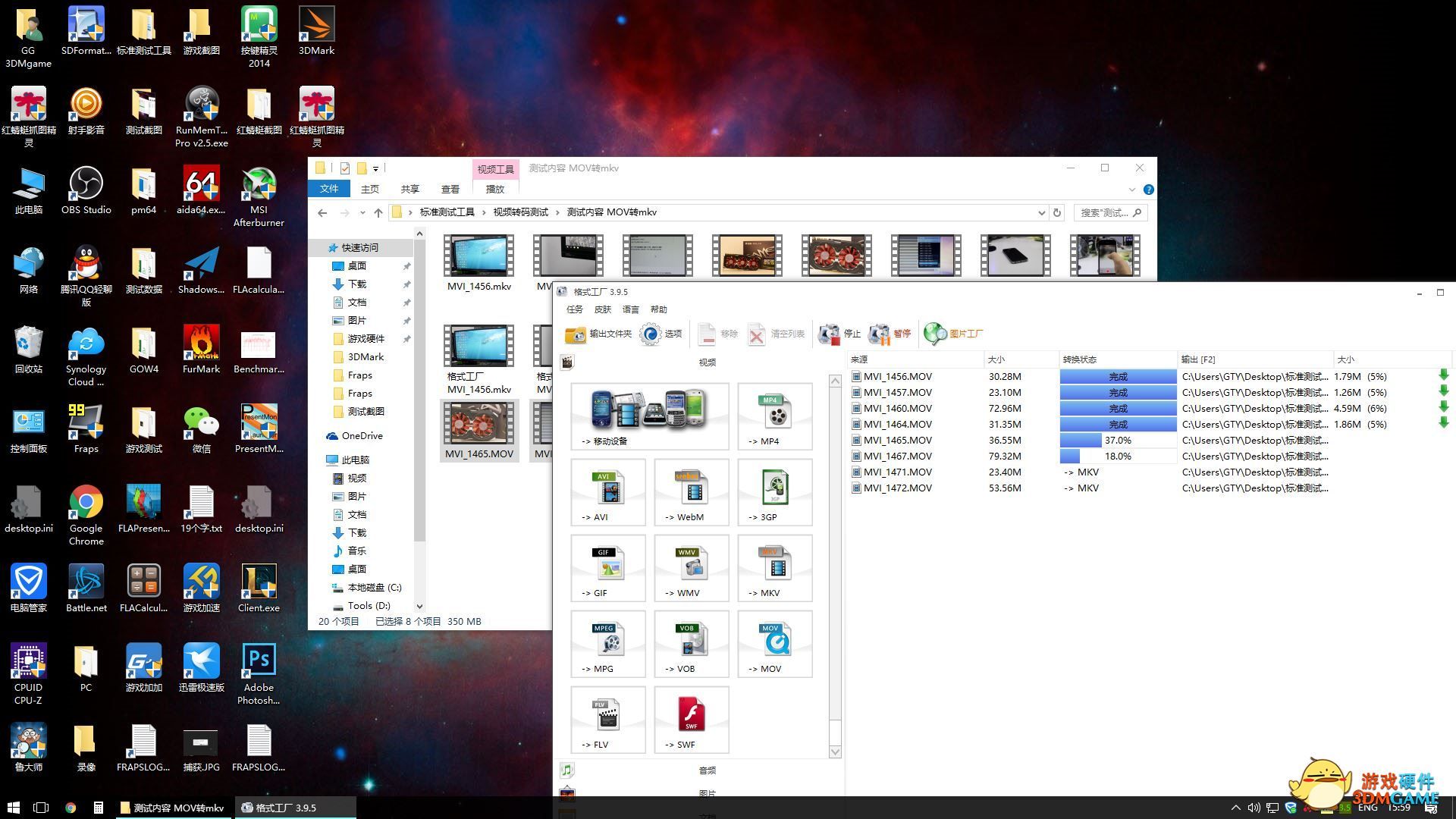The width and height of the screenshot is (1456, 819).
Task: Open the Skin menu in Format Factory
Action: point(602,309)
